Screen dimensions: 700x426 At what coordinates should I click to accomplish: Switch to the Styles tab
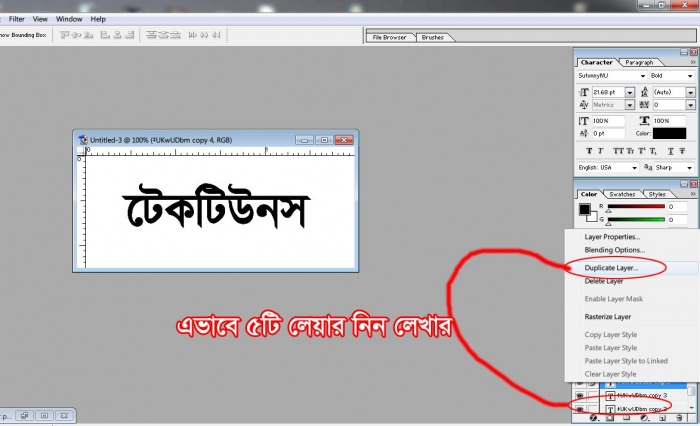pyautogui.click(x=657, y=194)
